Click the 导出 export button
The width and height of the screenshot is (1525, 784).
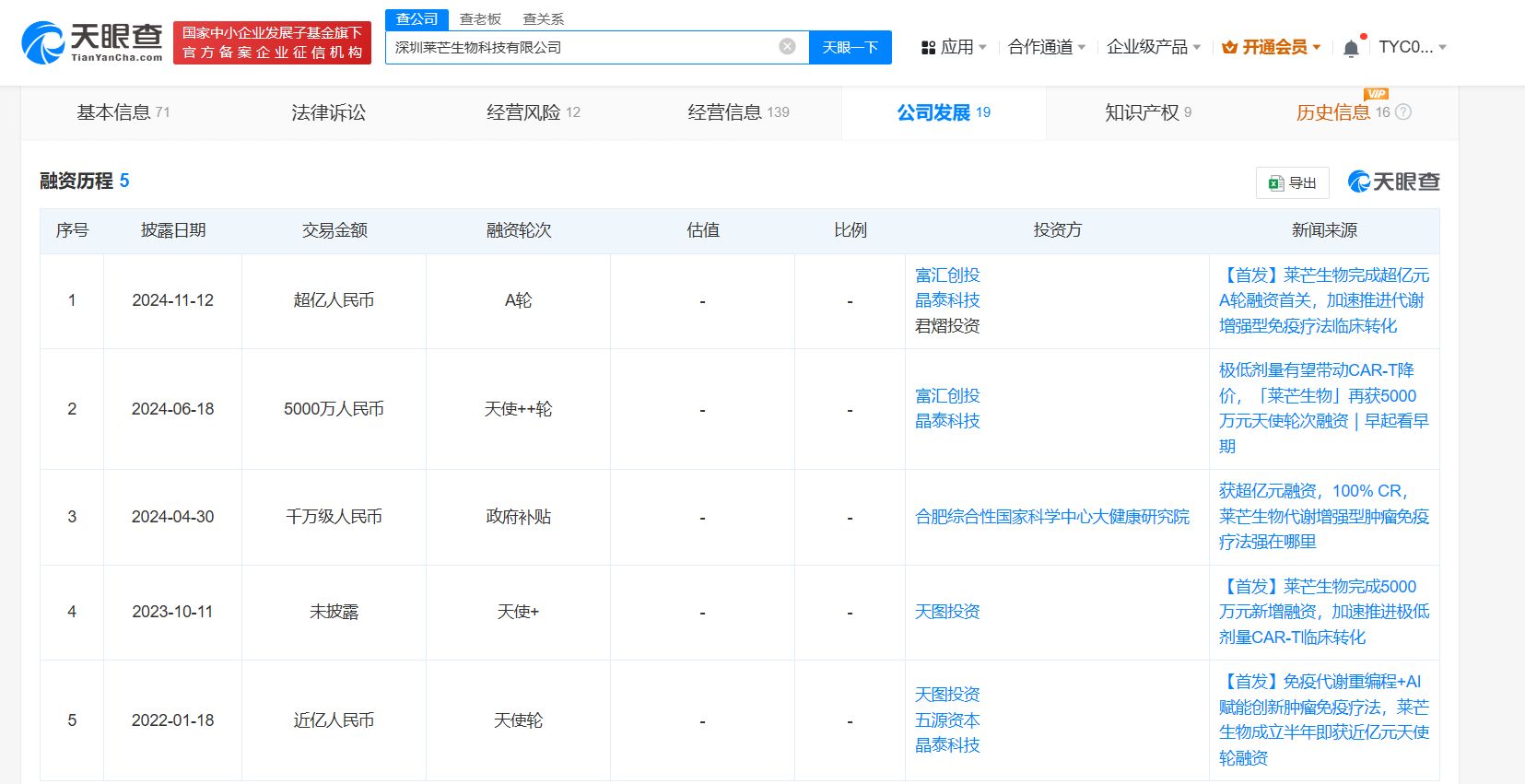coord(1293,182)
